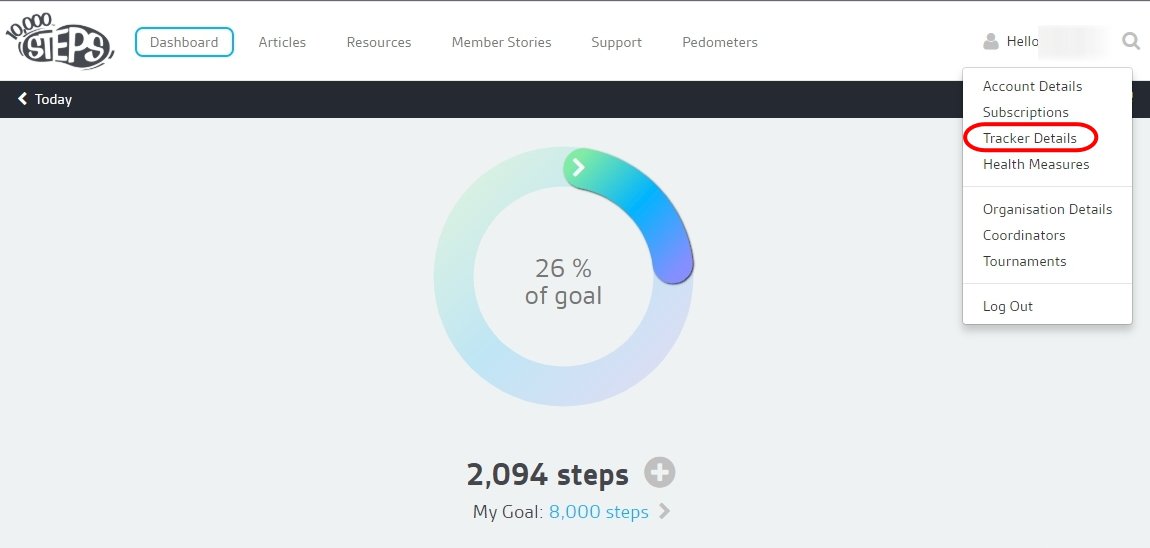The height and width of the screenshot is (548, 1150).
Task: Choose Coordinators in user menu
Action: (1025, 235)
